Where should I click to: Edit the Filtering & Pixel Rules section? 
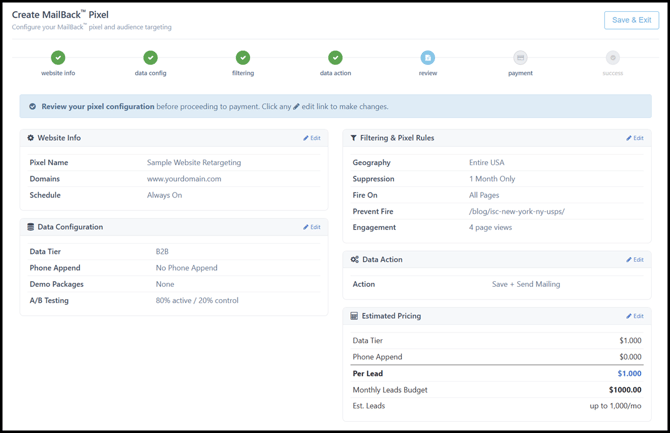(x=635, y=138)
